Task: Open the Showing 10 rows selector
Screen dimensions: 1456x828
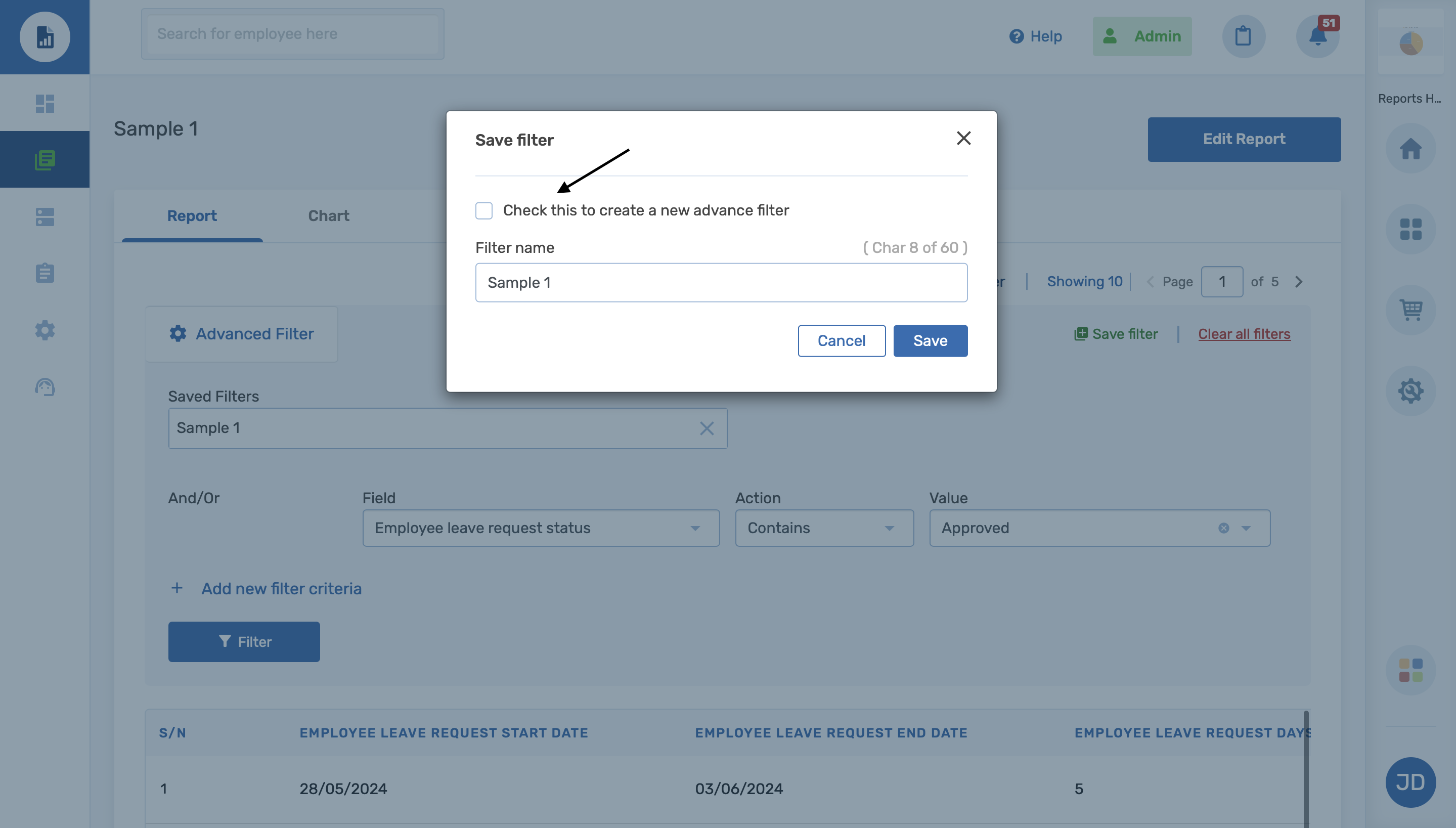Action: coord(1084,282)
